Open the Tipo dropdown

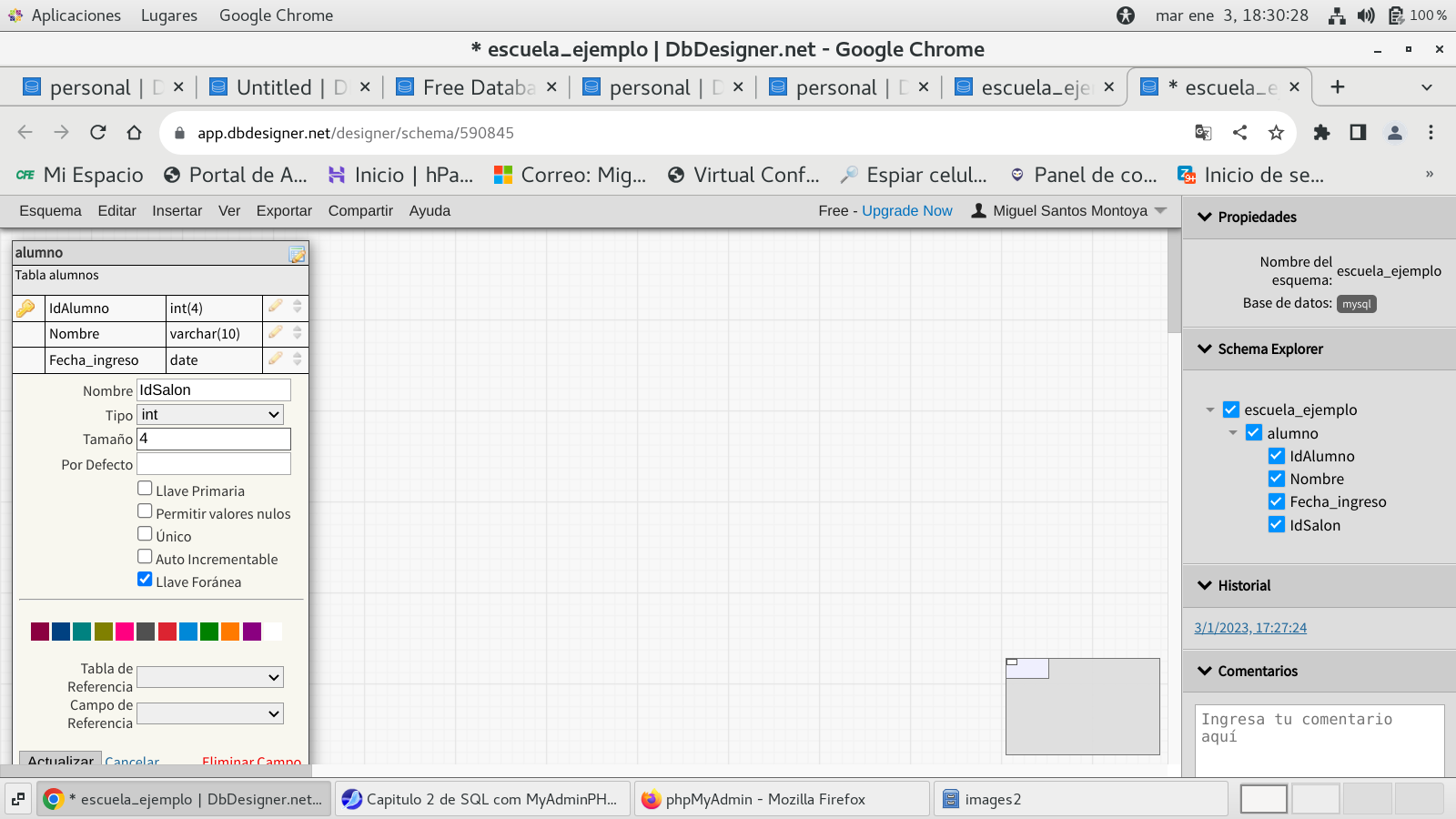pos(210,415)
